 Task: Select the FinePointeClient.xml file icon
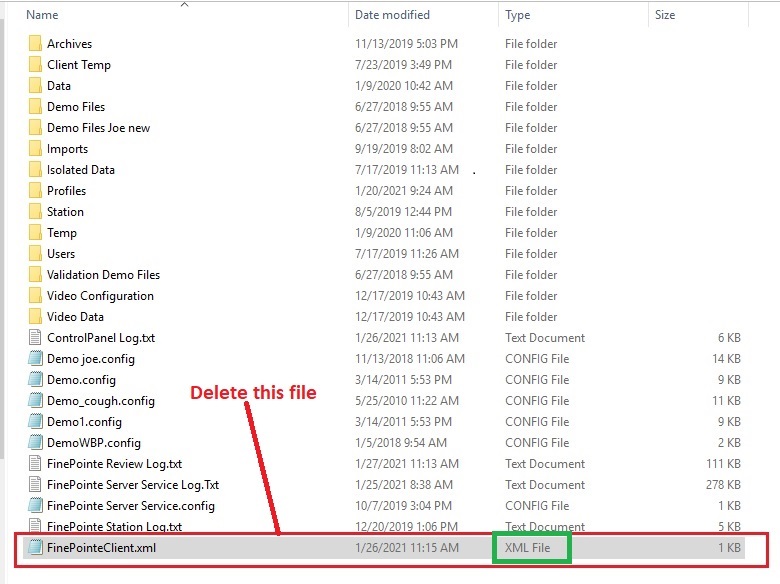35,548
